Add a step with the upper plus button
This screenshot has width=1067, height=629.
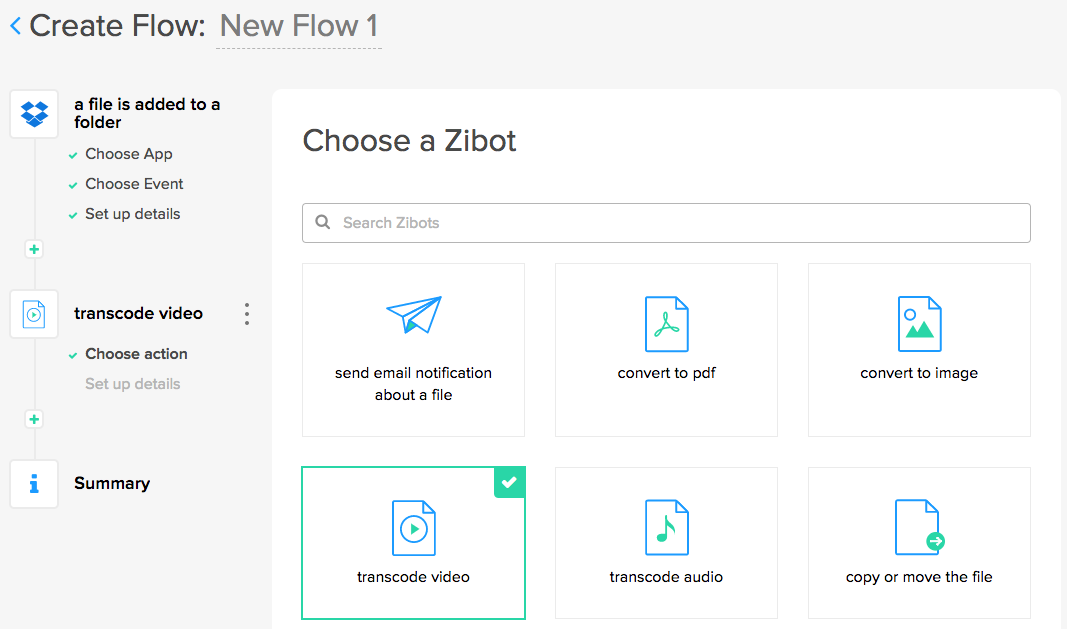click(x=34, y=250)
